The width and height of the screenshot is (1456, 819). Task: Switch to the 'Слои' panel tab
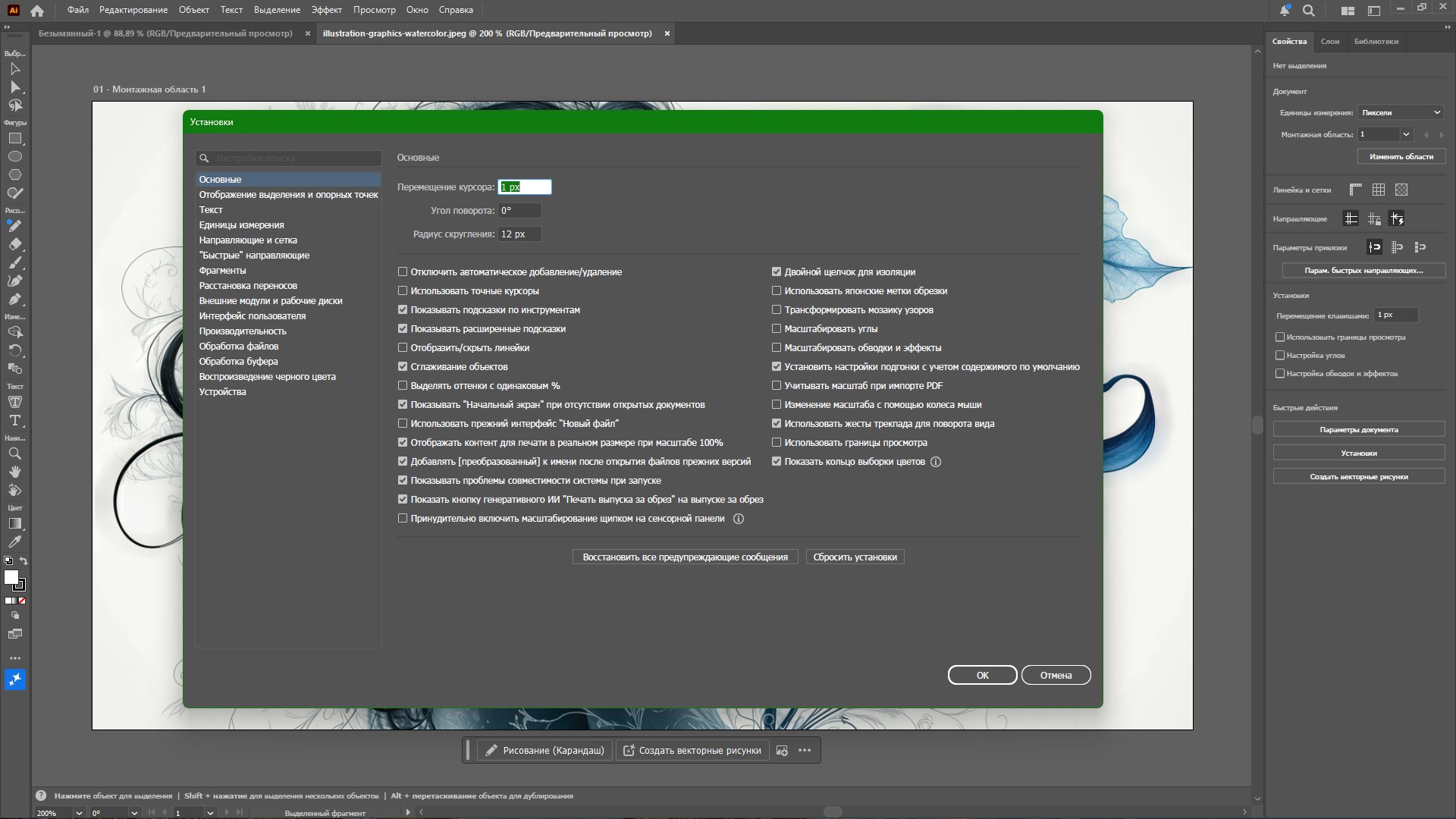point(1329,42)
